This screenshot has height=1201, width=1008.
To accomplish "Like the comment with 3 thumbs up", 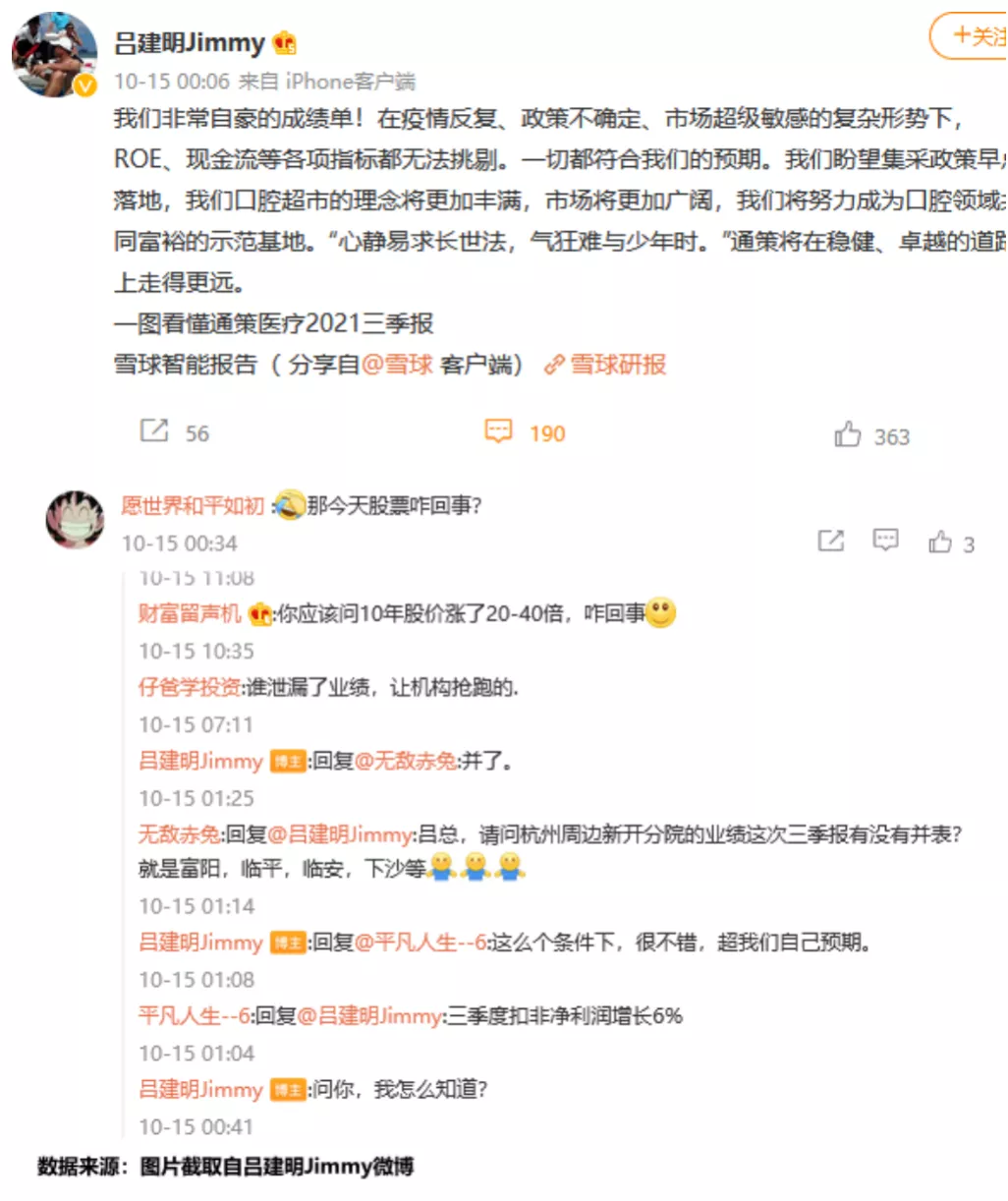I will [x=940, y=542].
